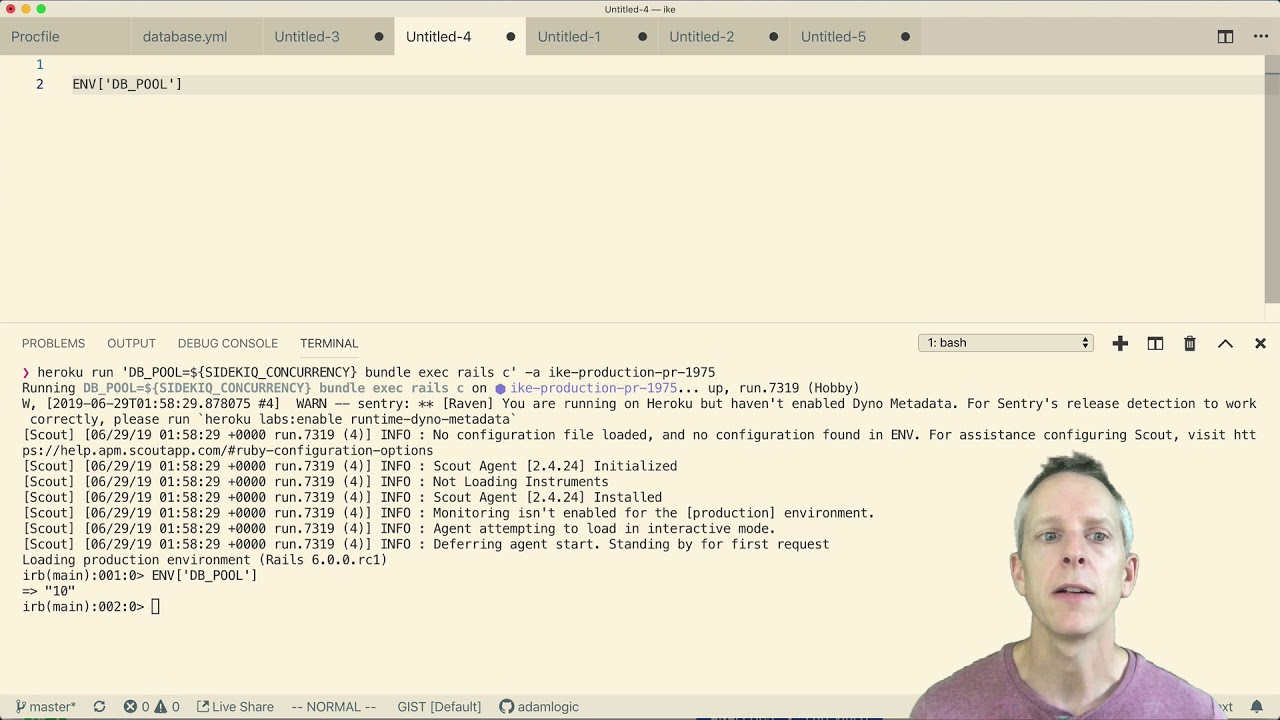Viewport: 1280px width, 720px height.
Task: Click the unsaved dot on Untitled-2 tab
Action: tap(774, 37)
